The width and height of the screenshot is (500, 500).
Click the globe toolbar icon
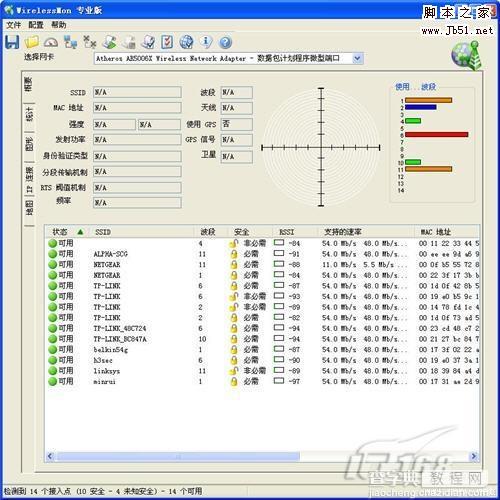pos(186,42)
